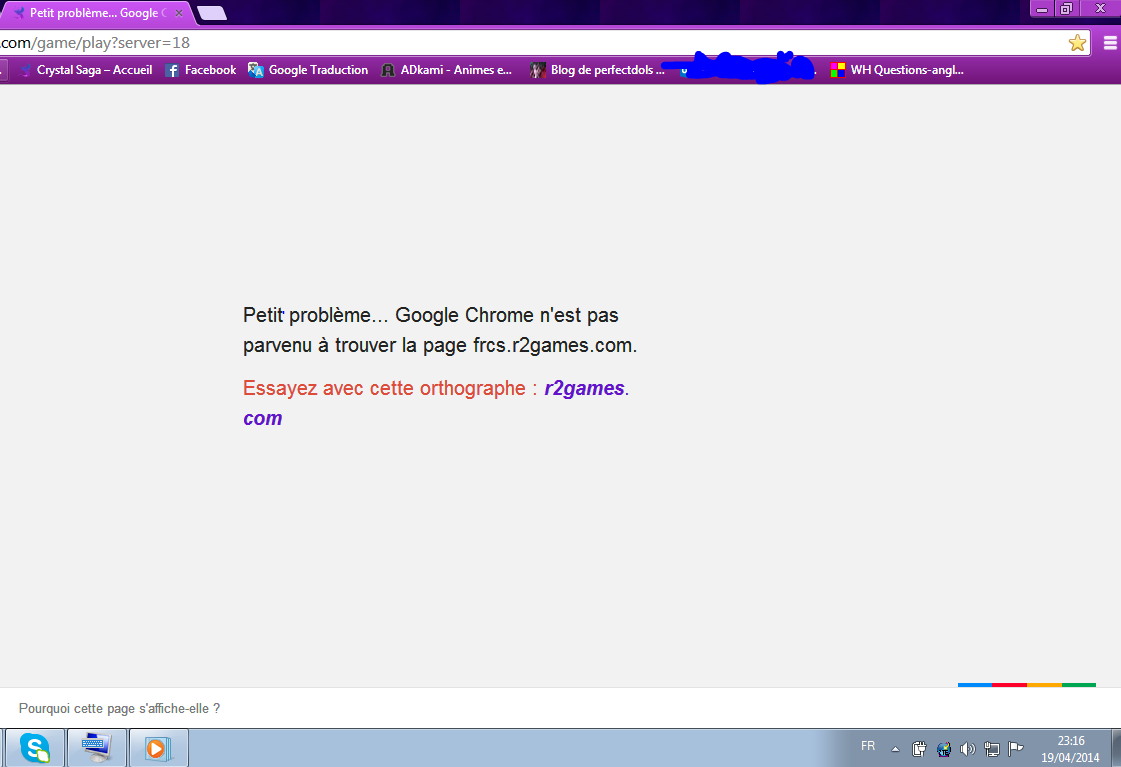Open a new tab with the new-tab button
This screenshot has height=767, width=1121.
(211, 13)
